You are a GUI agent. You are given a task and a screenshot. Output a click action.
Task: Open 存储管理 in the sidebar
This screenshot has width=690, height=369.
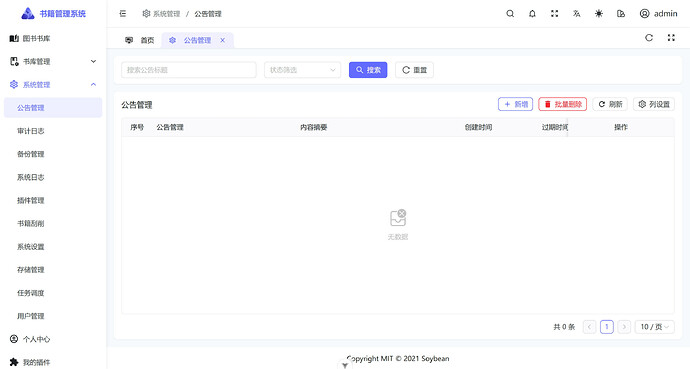53,270
